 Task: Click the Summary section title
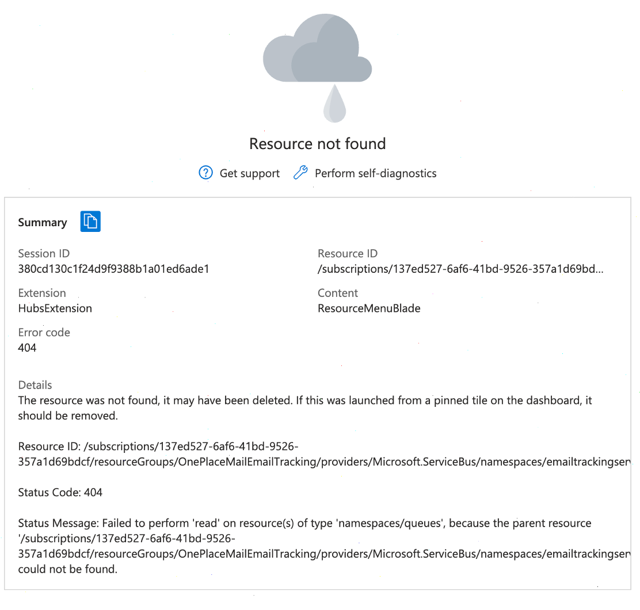(42, 222)
